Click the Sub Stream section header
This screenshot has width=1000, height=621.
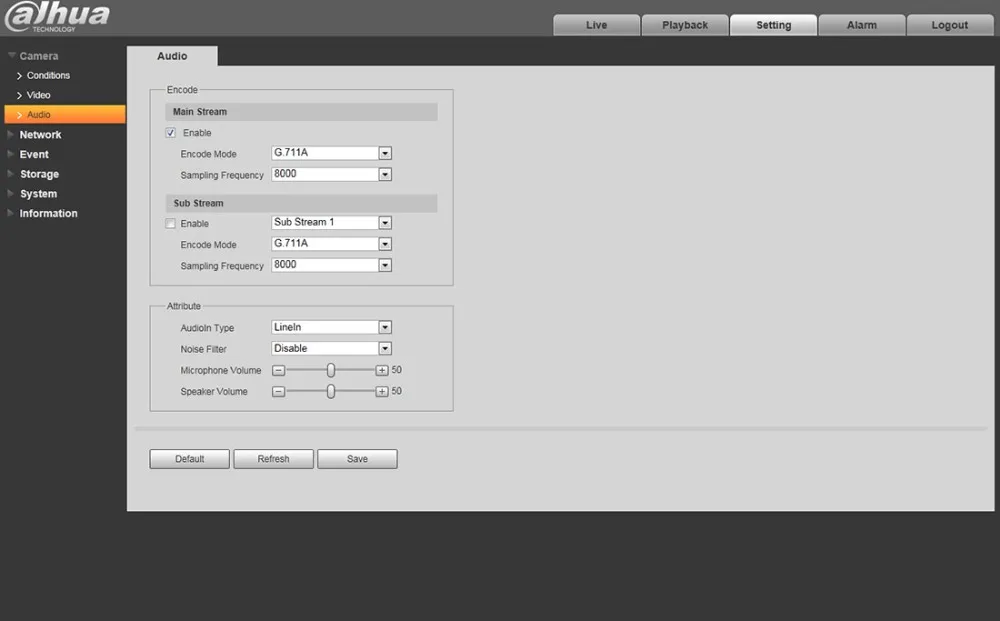pos(301,203)
